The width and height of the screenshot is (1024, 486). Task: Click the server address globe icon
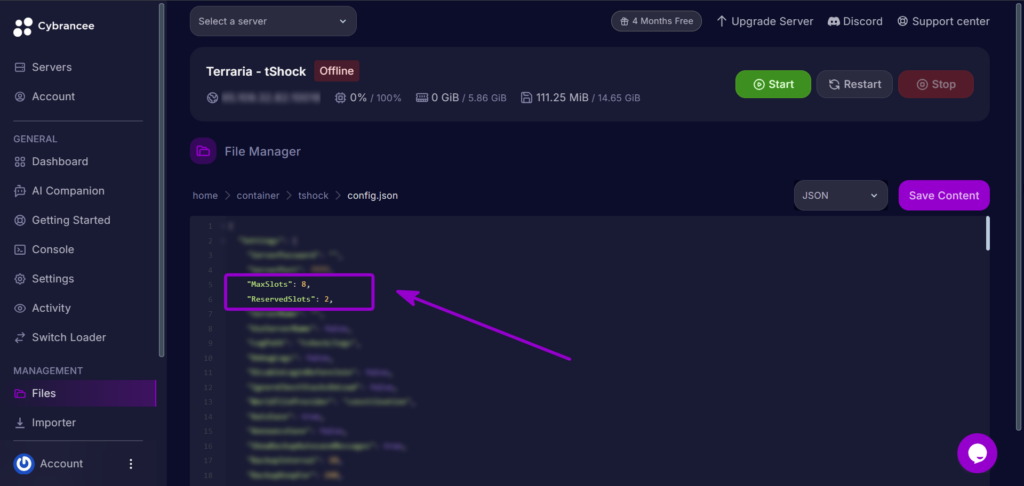pos(212,98)
